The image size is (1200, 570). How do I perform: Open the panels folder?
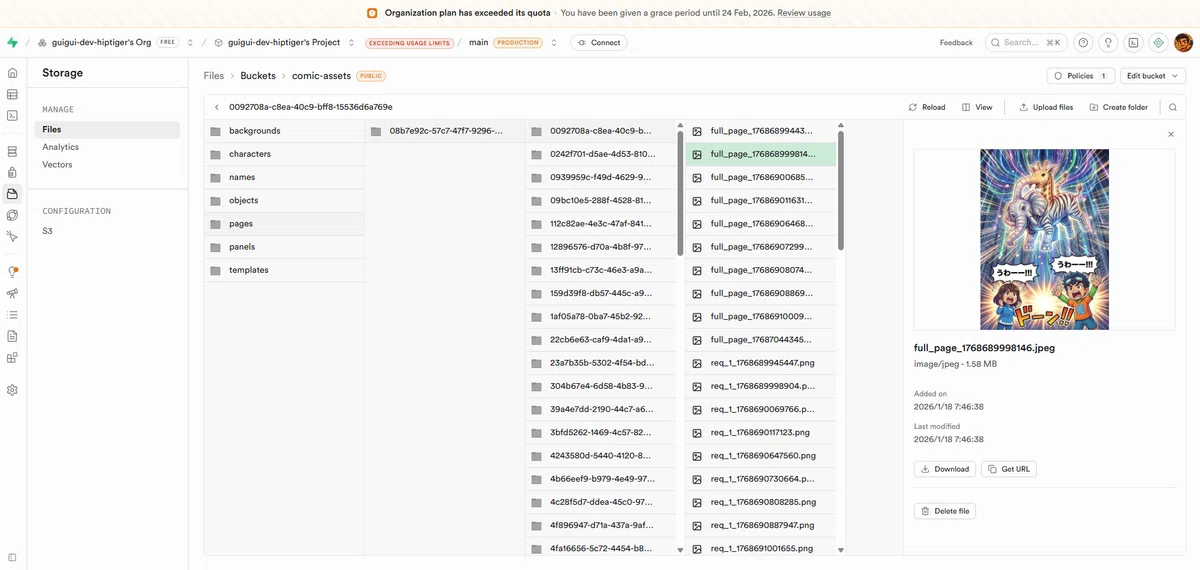pyautogui.click(x=284, y=247)
